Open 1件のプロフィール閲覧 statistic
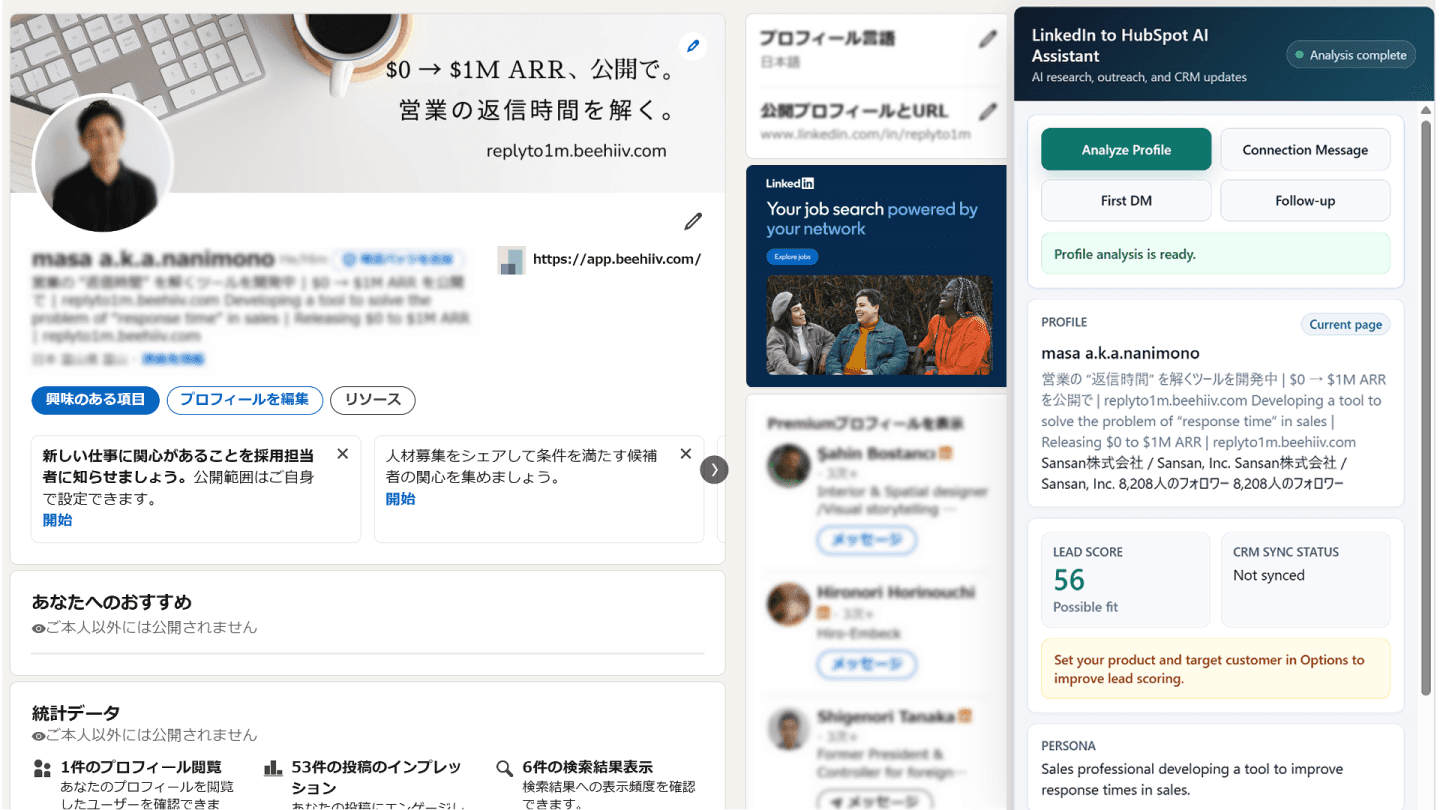This screenshot has height=810, width=1440. (141, 768)
